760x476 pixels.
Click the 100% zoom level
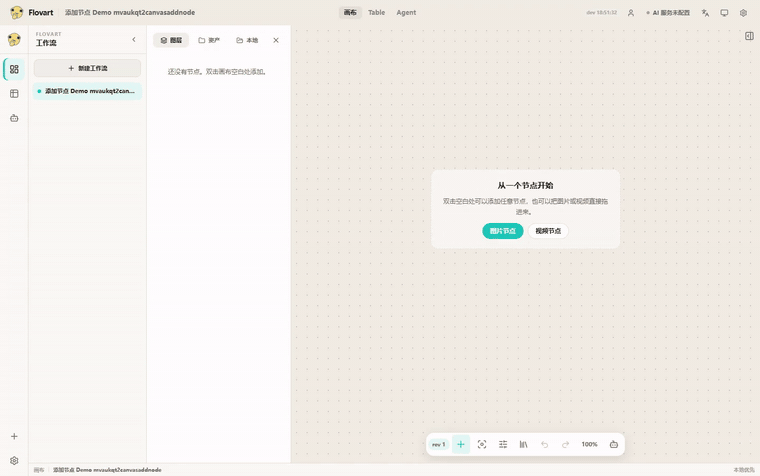tap(589, 444)
